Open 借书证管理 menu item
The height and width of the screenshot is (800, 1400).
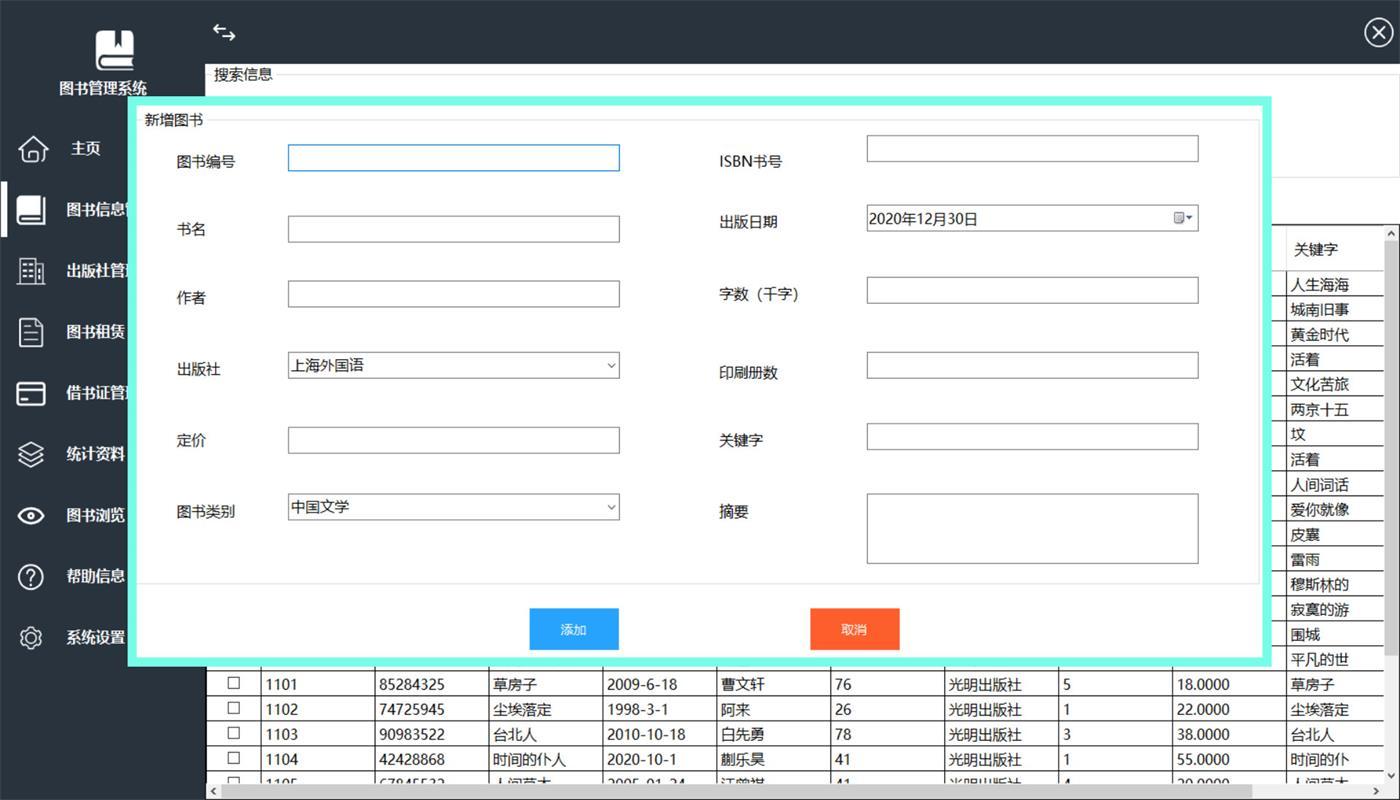click(96, 393)
